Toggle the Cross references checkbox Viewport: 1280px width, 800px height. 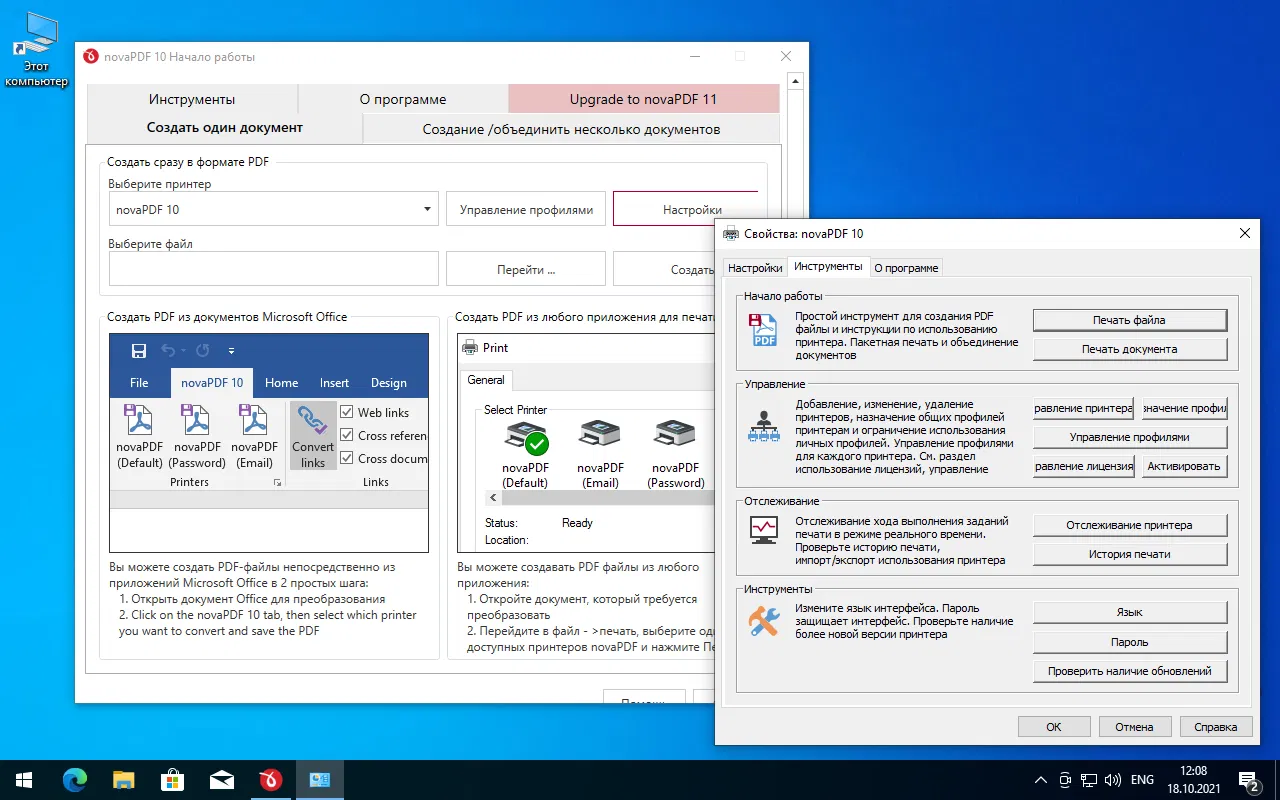[347, 435]
